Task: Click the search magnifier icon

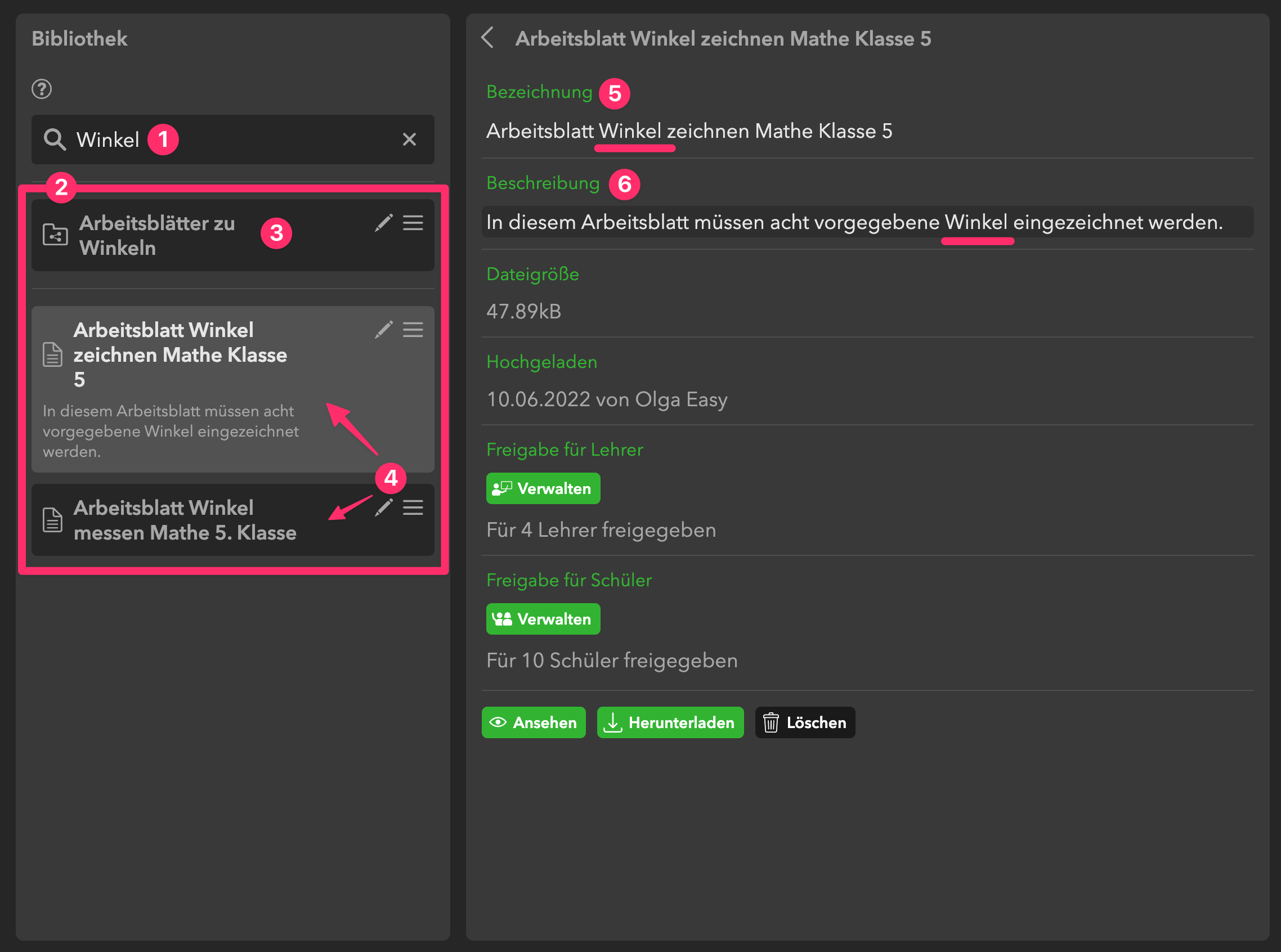Action: tap(55, 140)
